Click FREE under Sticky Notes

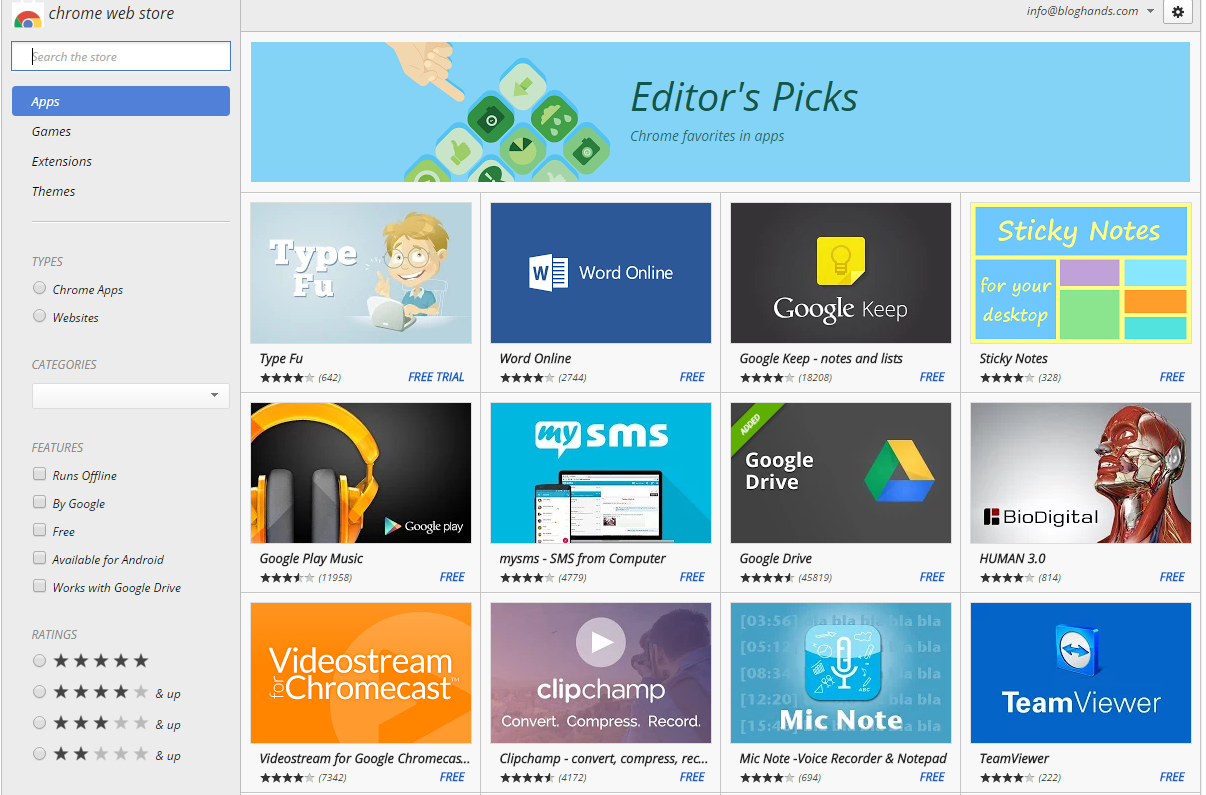[1172, 377]
